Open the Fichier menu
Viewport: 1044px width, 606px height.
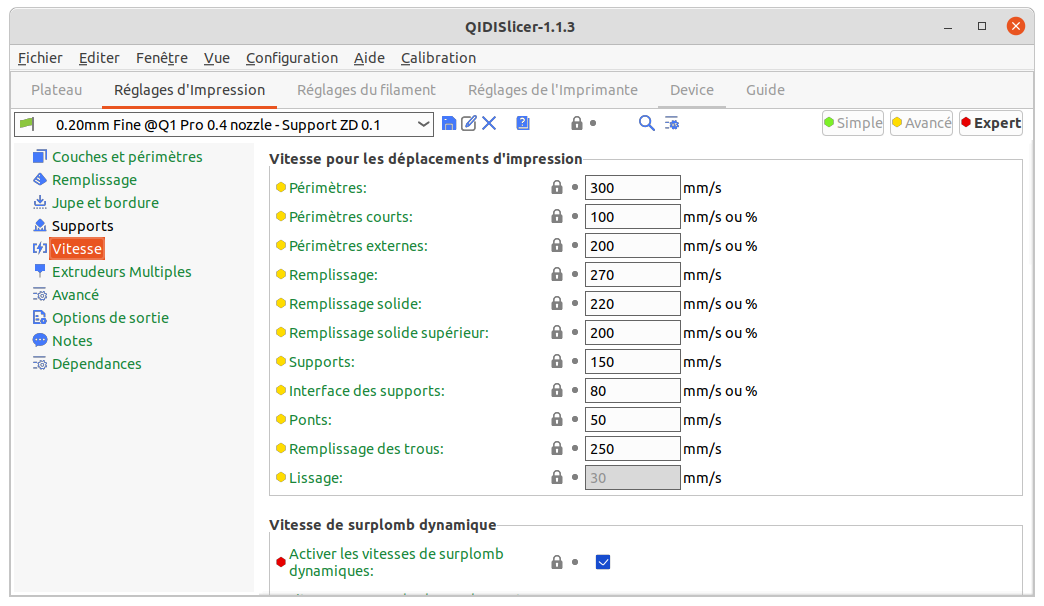[x=40, y=58]
